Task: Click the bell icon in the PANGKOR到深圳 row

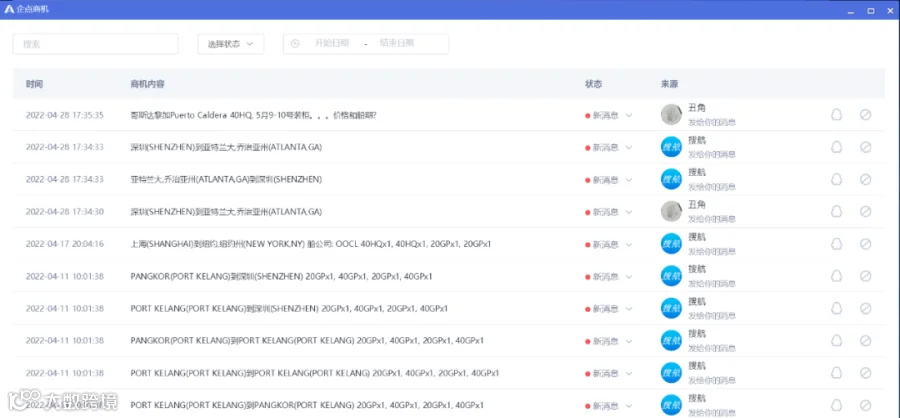Action: [836, 276]
